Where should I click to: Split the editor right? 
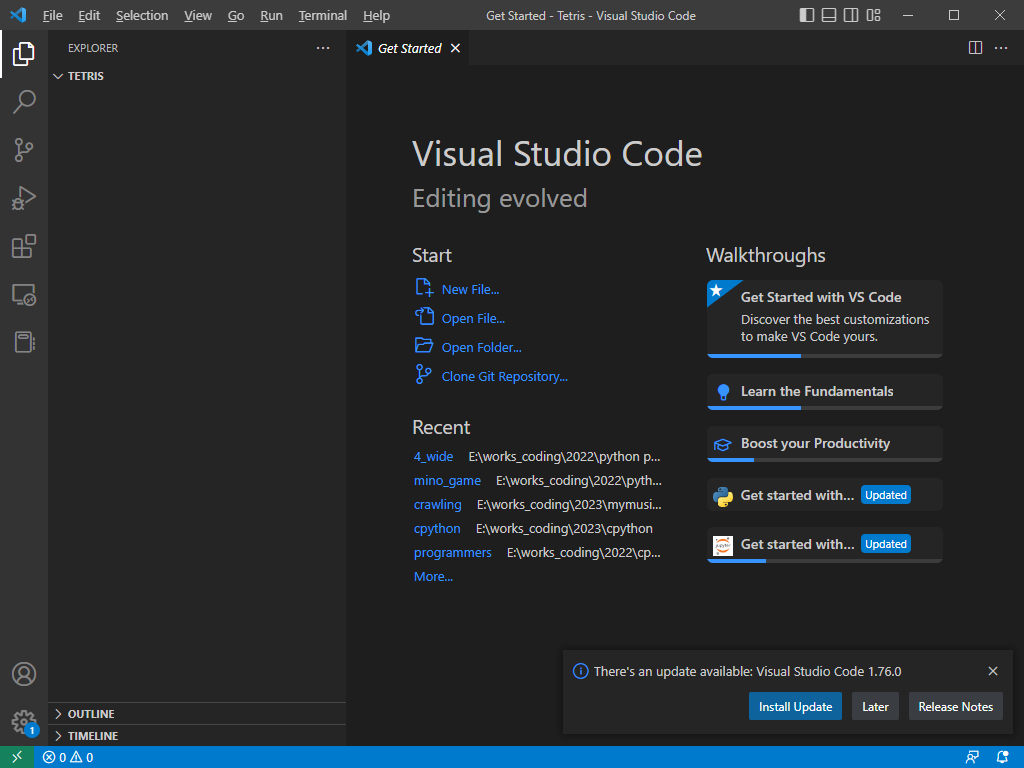tap(975, 48)
